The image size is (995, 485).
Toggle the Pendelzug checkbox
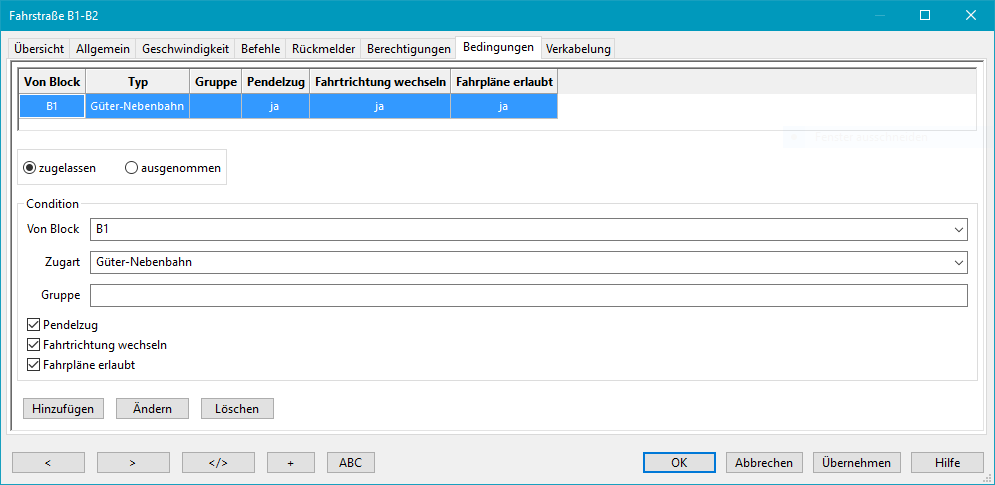point(35,325)
